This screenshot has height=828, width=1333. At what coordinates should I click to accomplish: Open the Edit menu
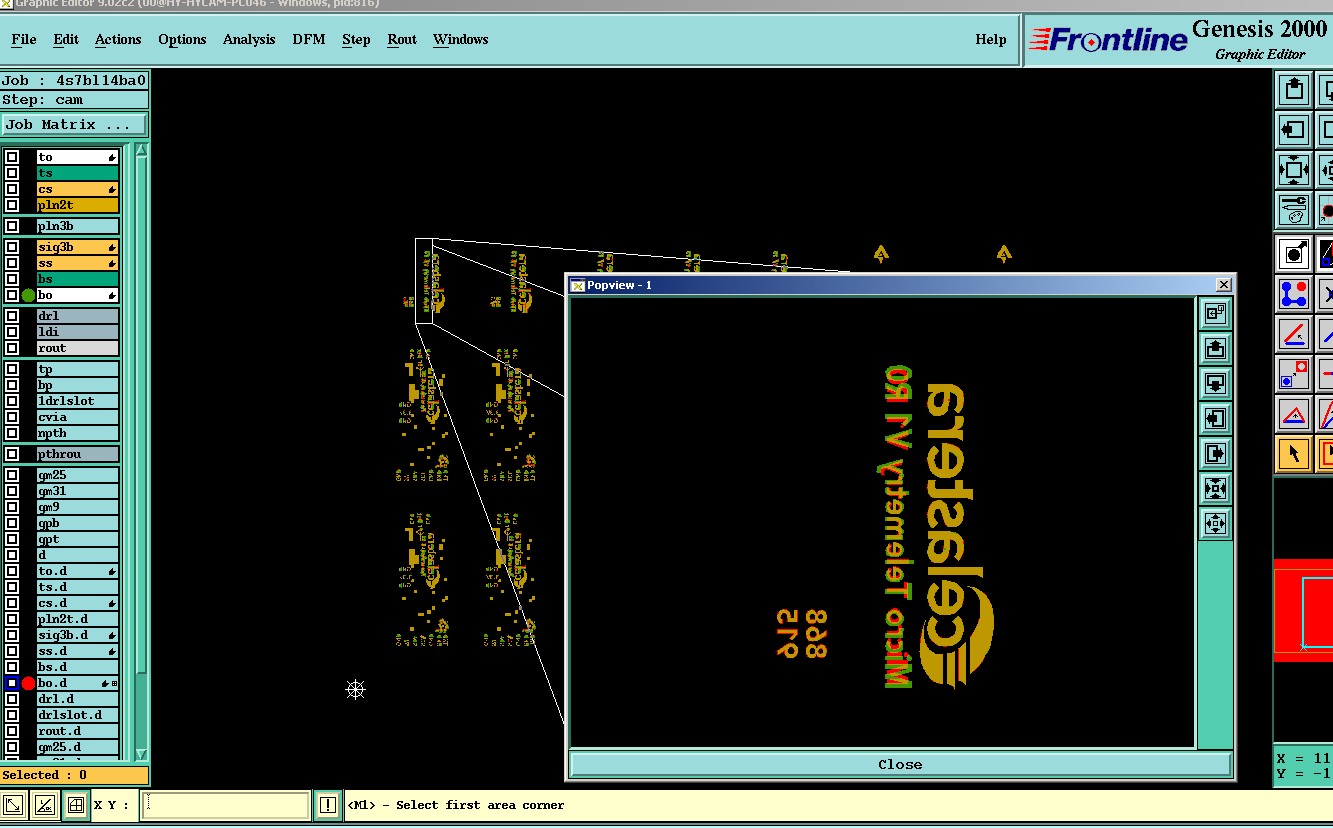[x=66, y=40]
